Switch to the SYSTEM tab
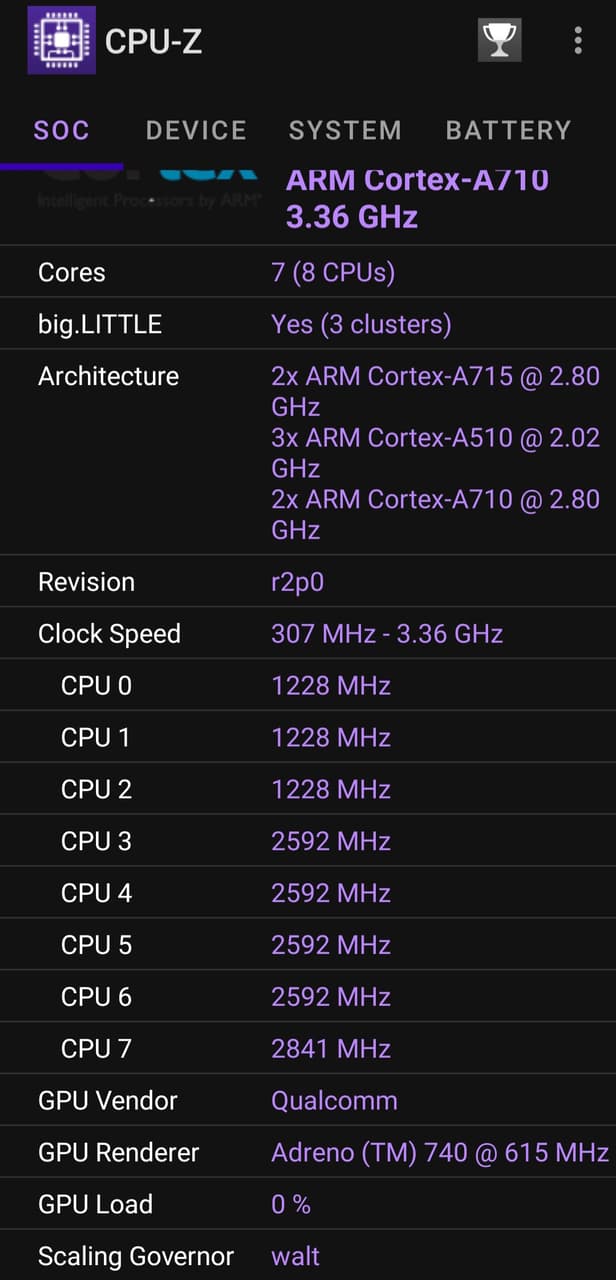This screenshot has height=1280, width=616. click(345, 130)
